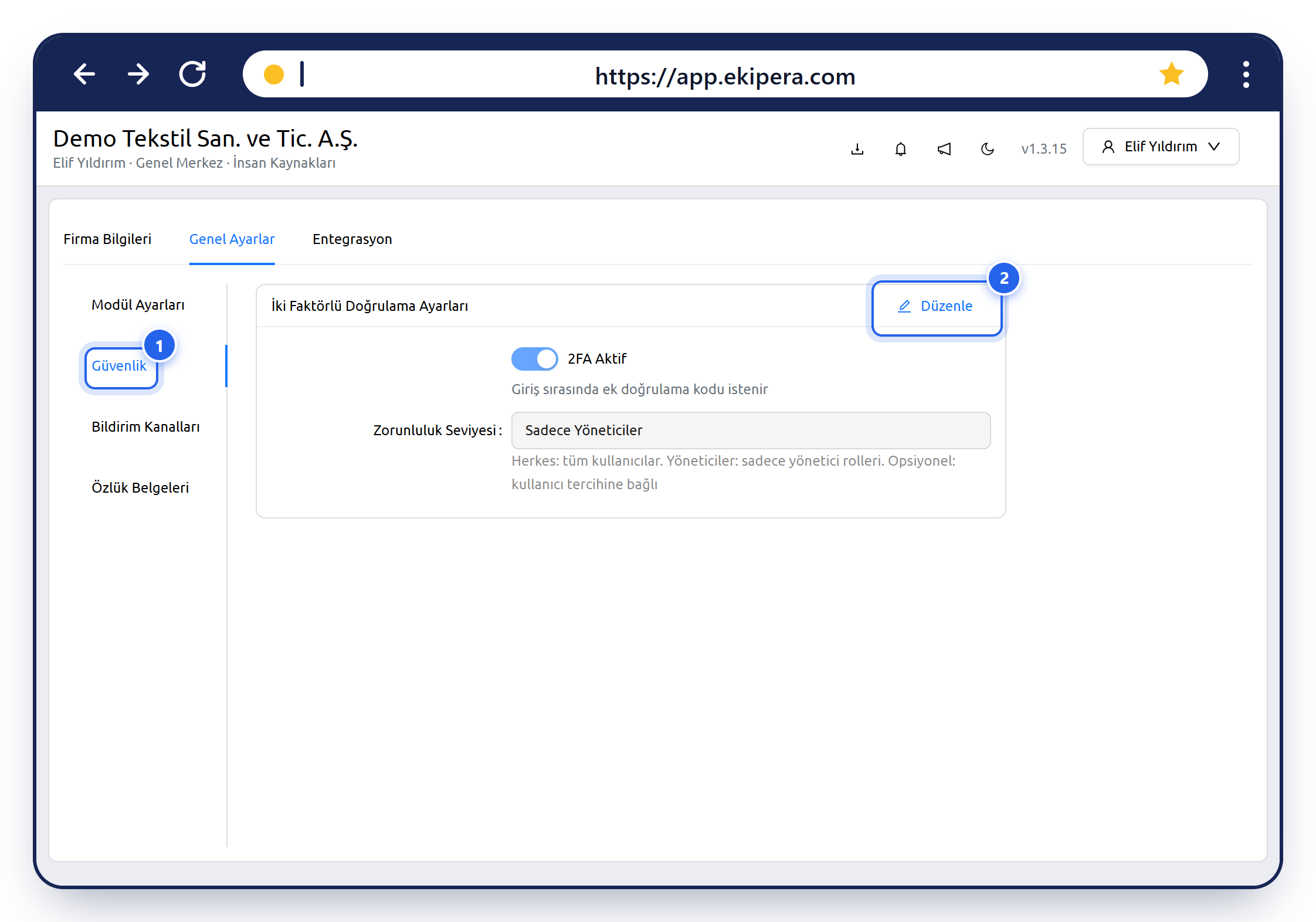1316x922 pixels.
Task: Switch to the Firma Bilgileri tab
Action: coord(107,239)
